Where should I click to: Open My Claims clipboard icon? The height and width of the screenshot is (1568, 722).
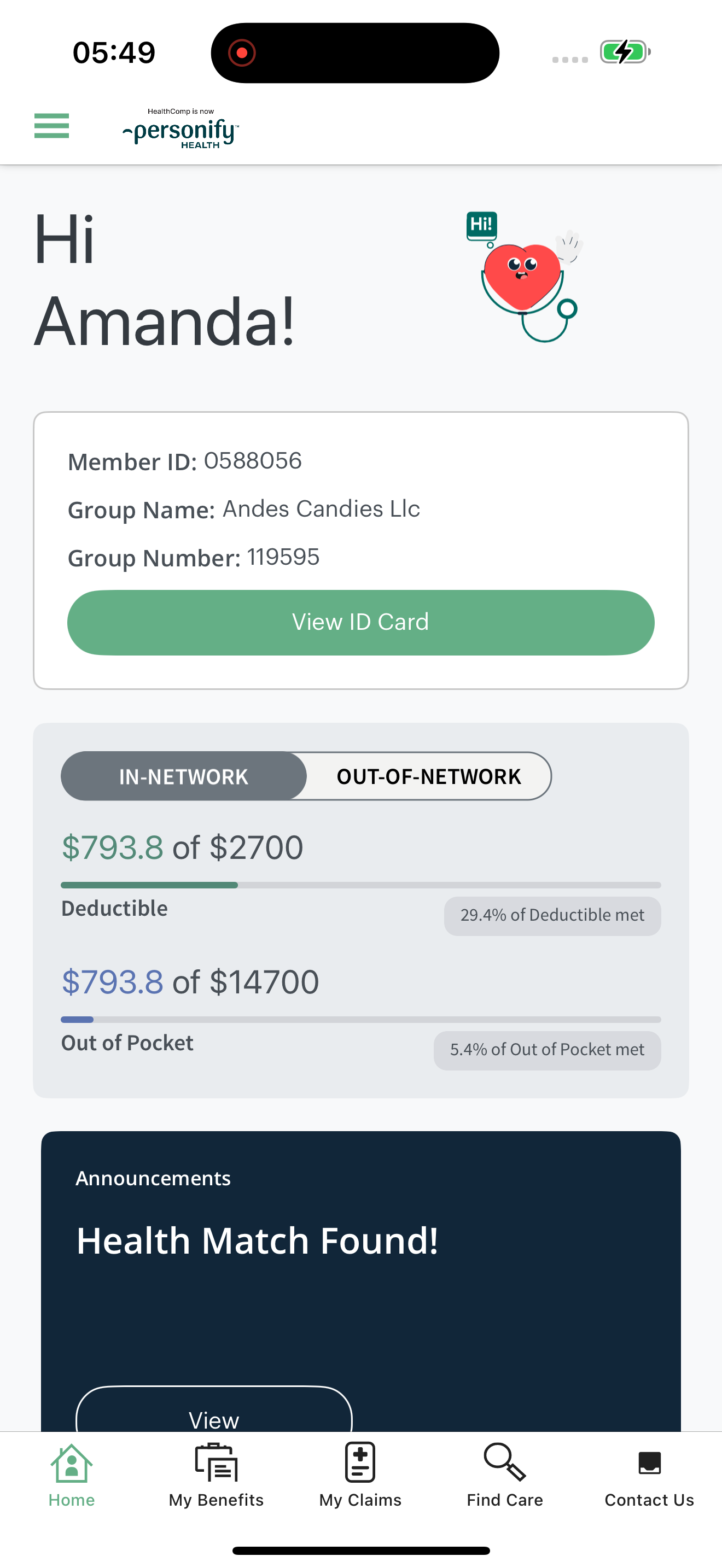point(360,1462)
